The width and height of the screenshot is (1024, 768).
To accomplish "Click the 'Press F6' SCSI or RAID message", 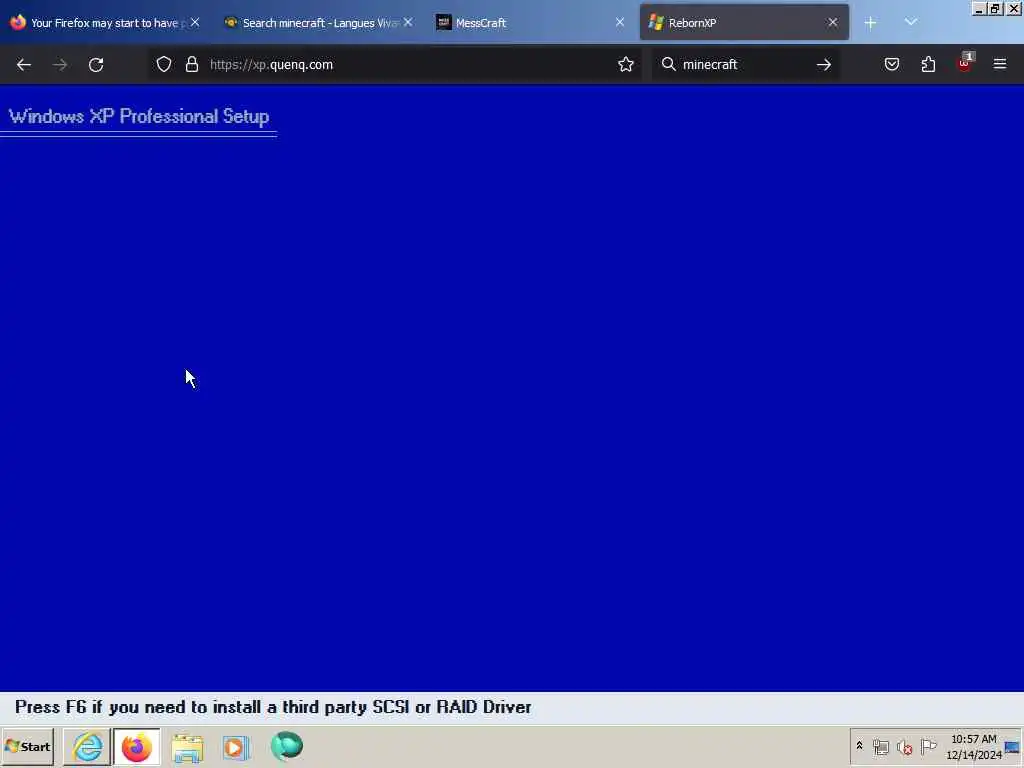I will coord(273,707).
